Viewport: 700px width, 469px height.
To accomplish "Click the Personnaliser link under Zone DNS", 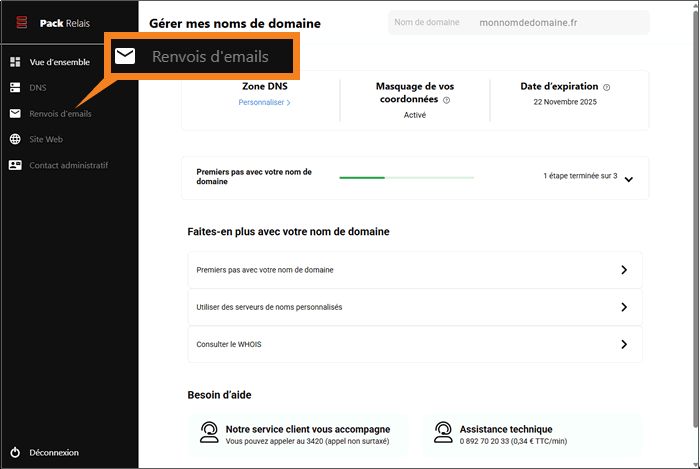I will point(264,102).
